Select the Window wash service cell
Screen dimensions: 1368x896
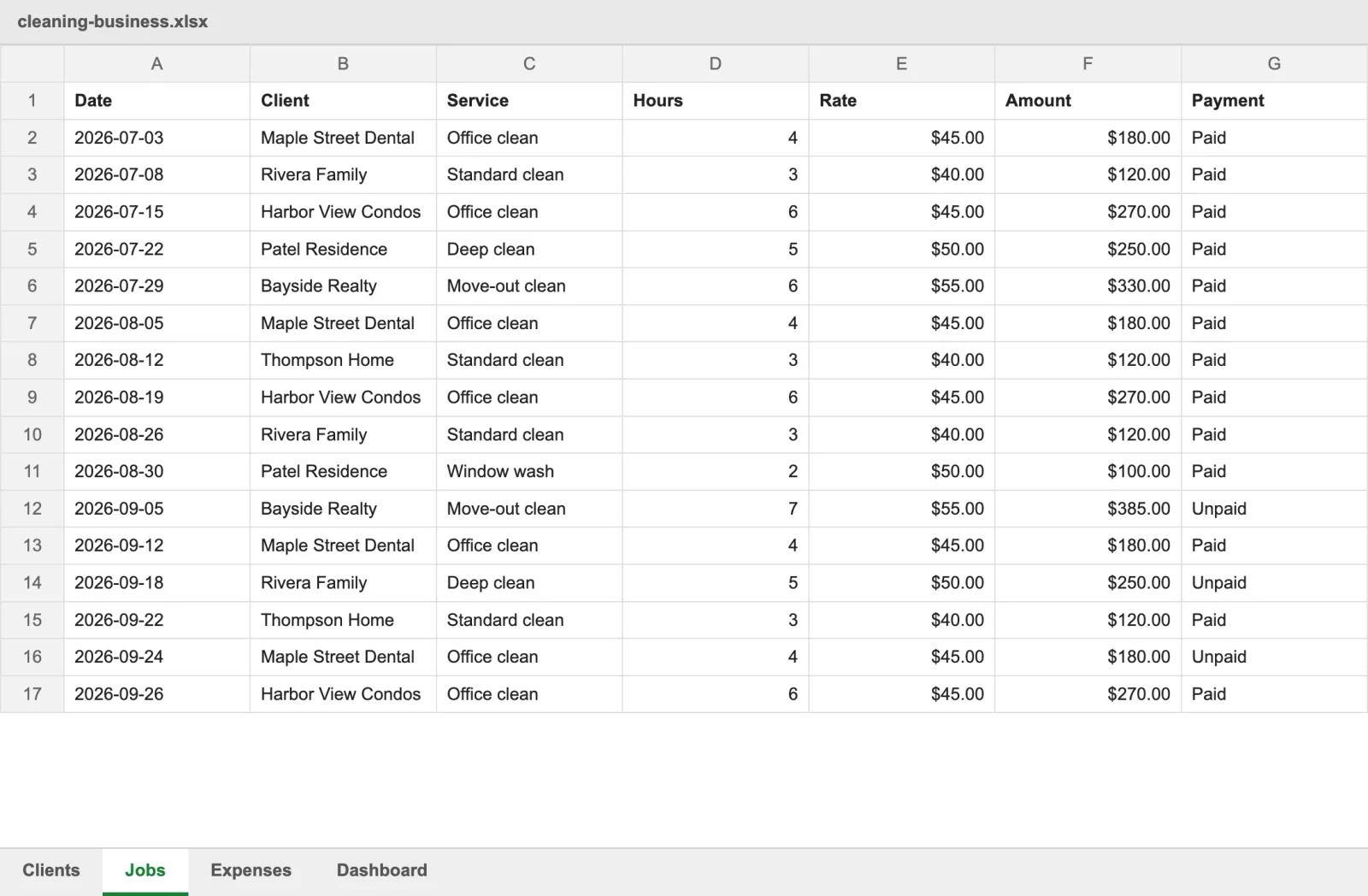tap(529, 471)
